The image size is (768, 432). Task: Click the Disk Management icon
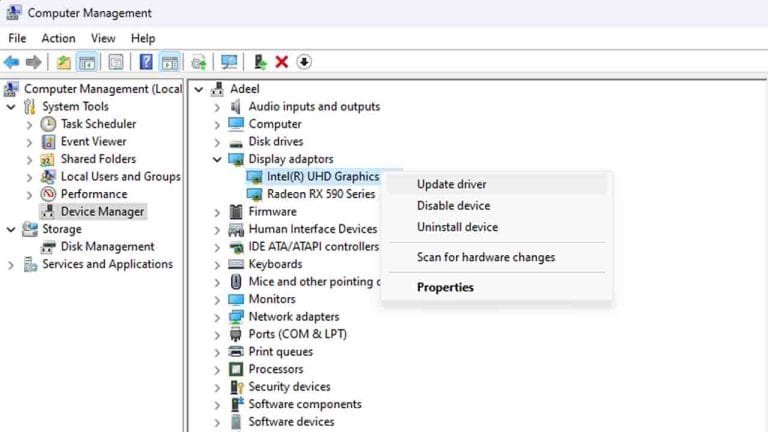pos(48,247)
